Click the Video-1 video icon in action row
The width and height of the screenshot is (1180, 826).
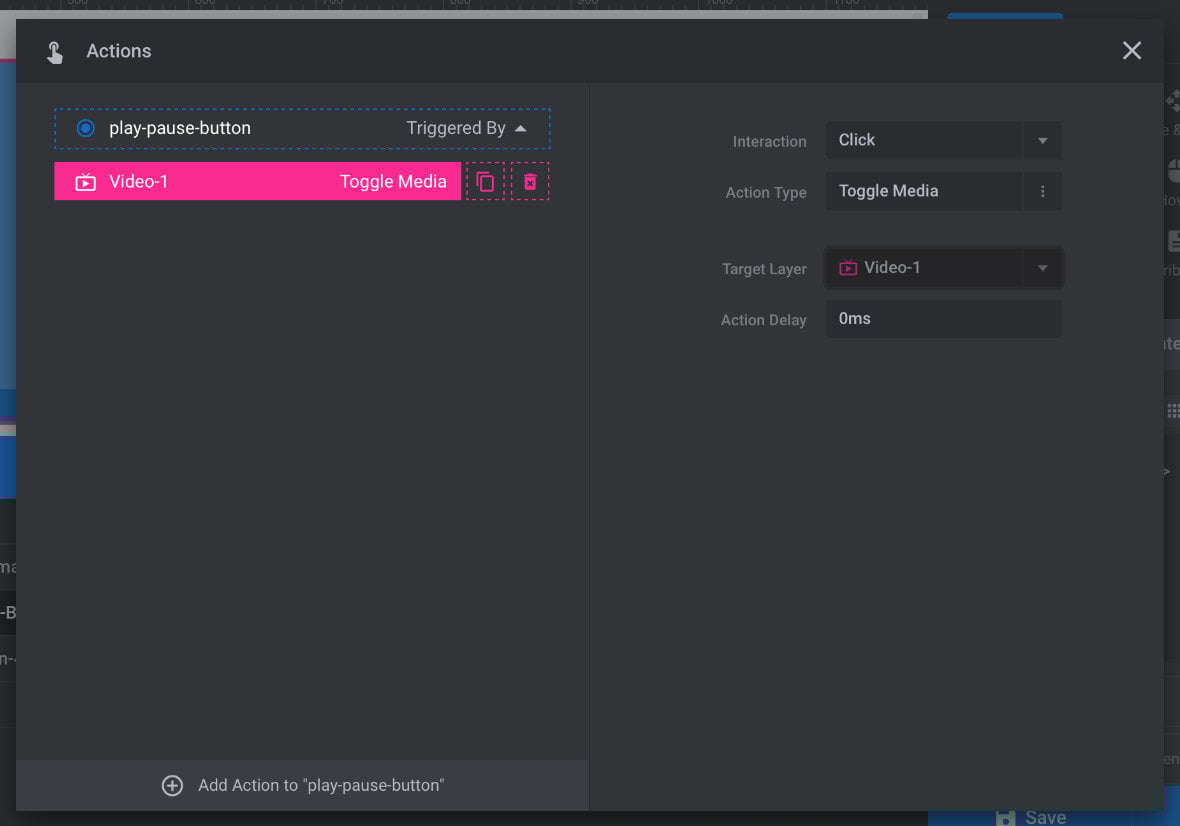[x=86, y=182]
